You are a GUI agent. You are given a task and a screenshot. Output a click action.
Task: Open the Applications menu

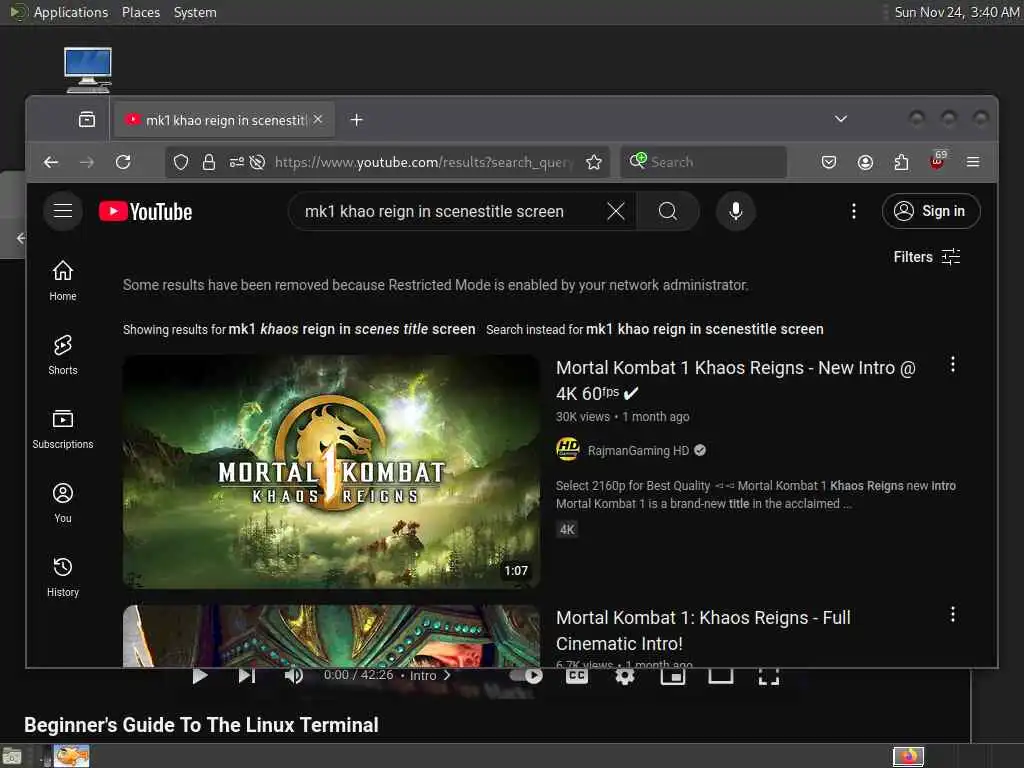point(71,12)
